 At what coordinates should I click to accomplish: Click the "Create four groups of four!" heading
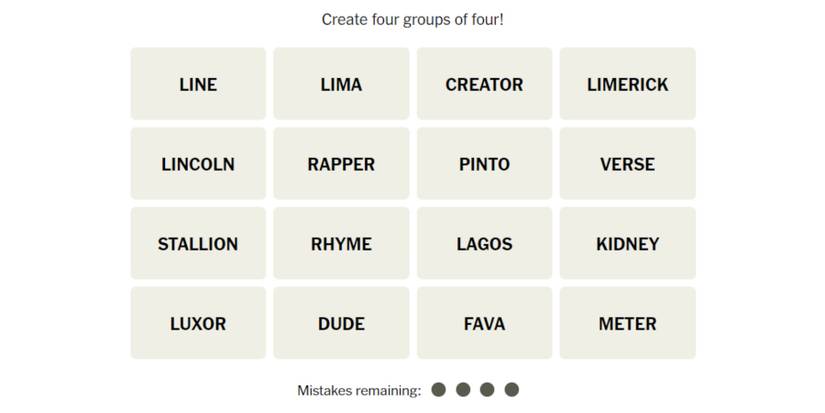pyautogui.click(x=412, y=19)
